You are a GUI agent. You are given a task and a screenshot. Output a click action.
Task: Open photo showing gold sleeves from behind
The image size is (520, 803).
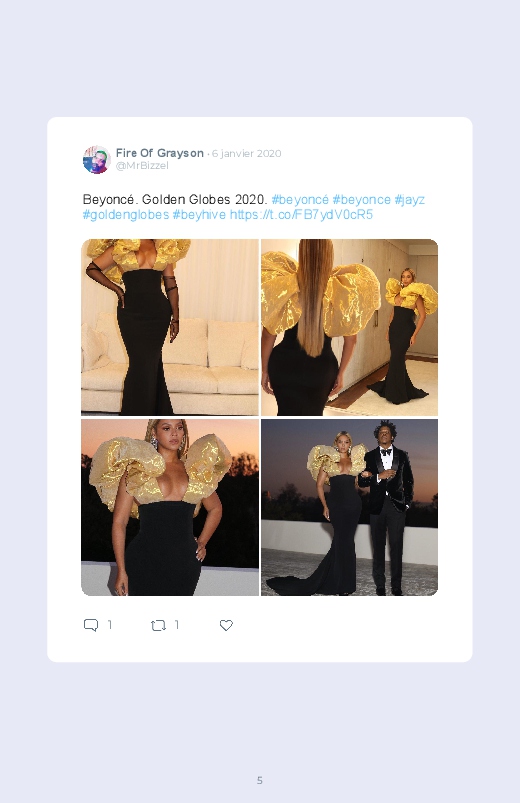click(349, 327)
